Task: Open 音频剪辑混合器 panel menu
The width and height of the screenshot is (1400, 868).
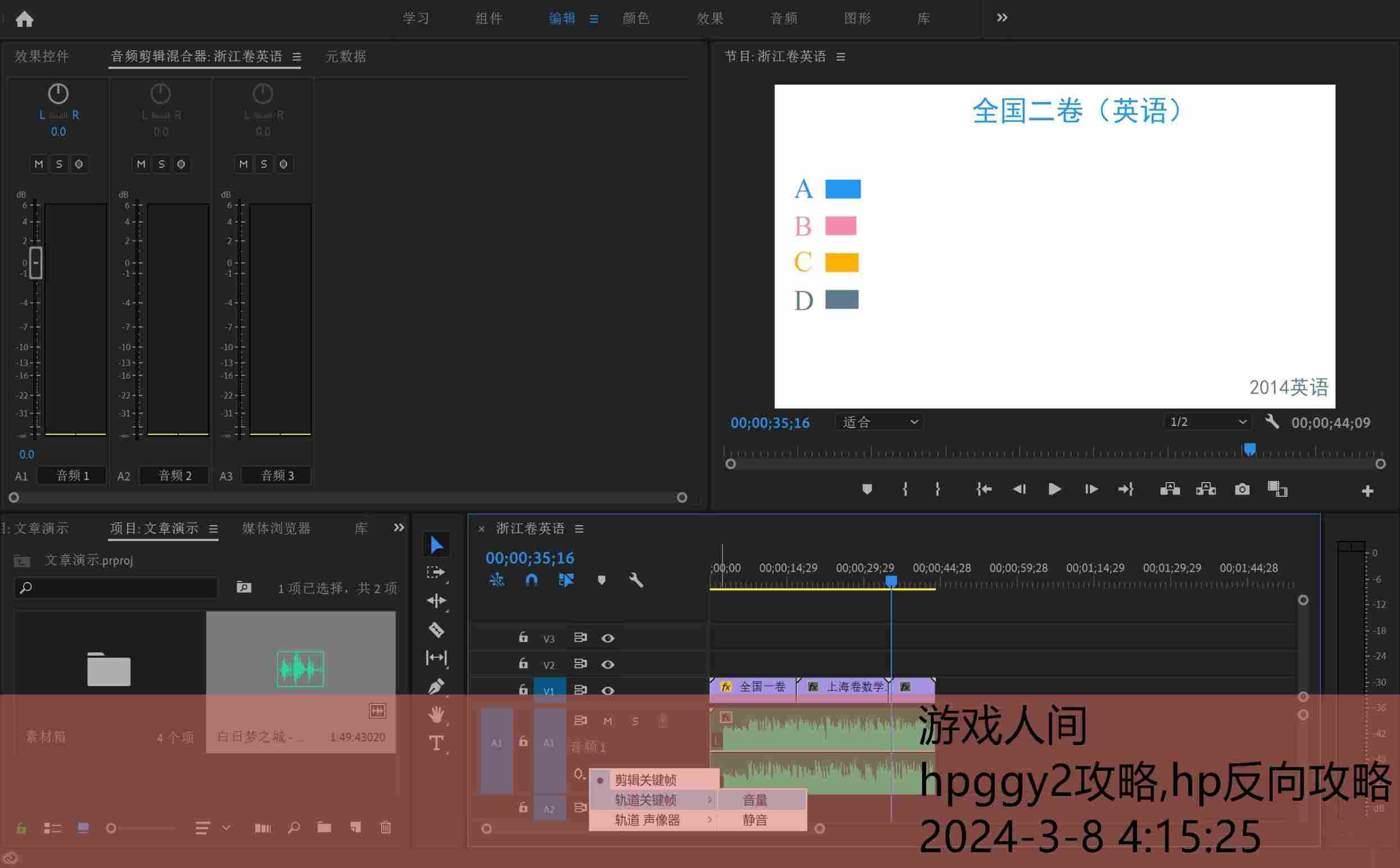Action: click(297, 57)
